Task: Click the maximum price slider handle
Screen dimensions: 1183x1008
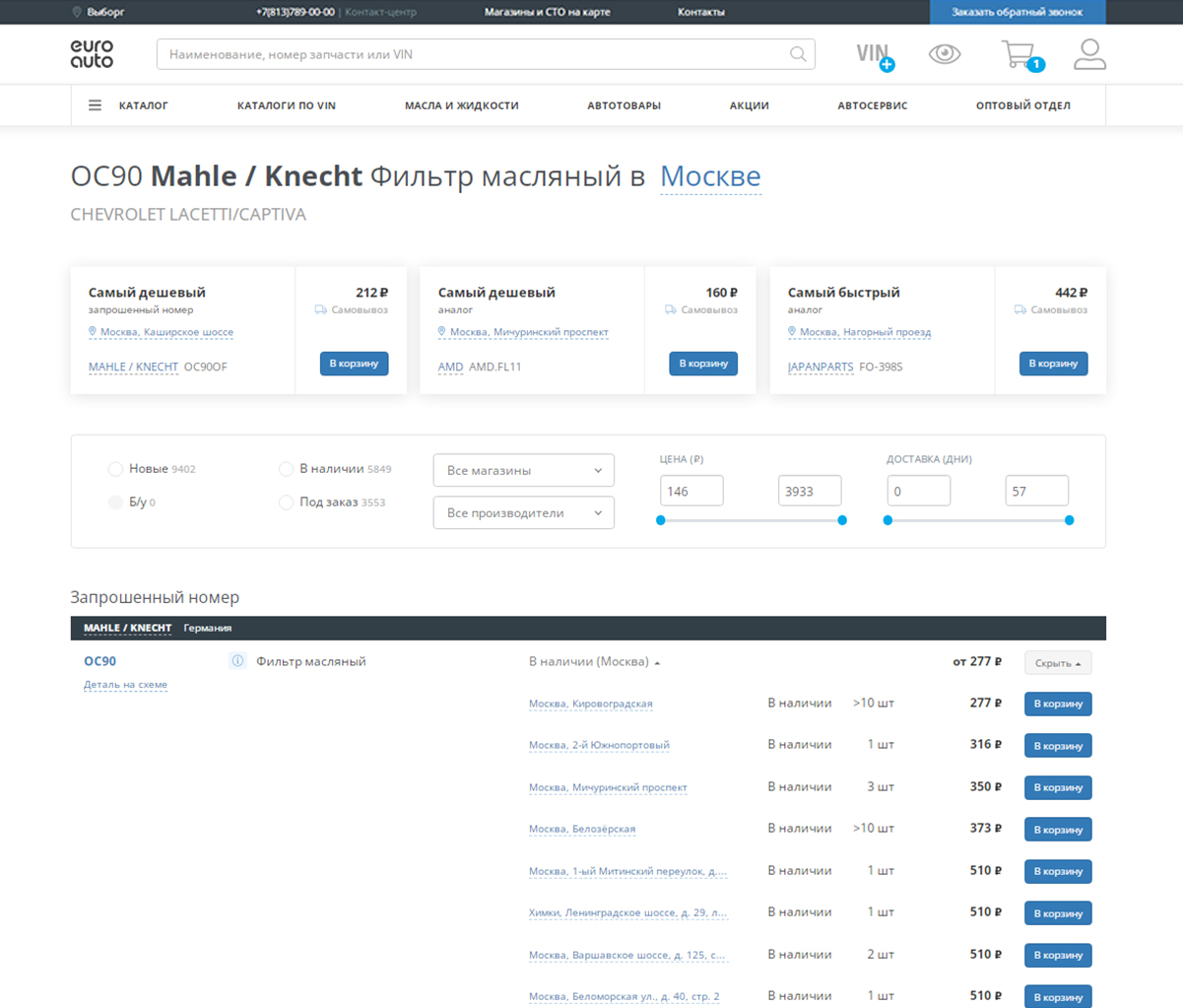Action: (842, 520)
